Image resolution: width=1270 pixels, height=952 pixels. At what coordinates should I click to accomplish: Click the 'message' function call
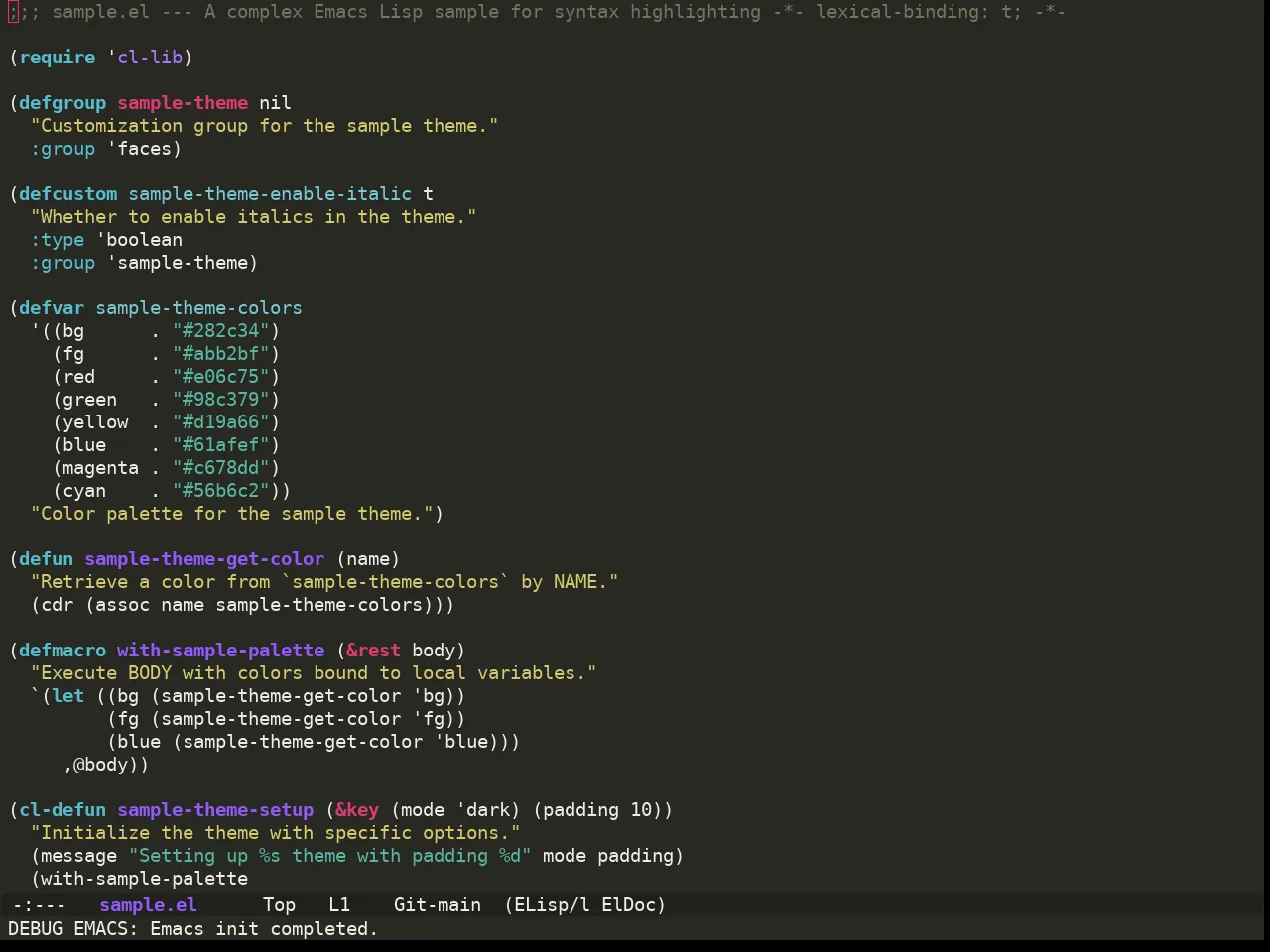79,856
